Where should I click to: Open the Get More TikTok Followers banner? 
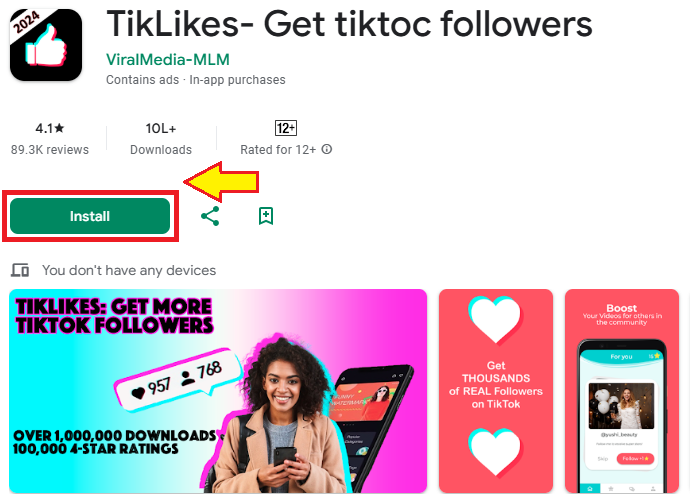[x=218, y=391]
